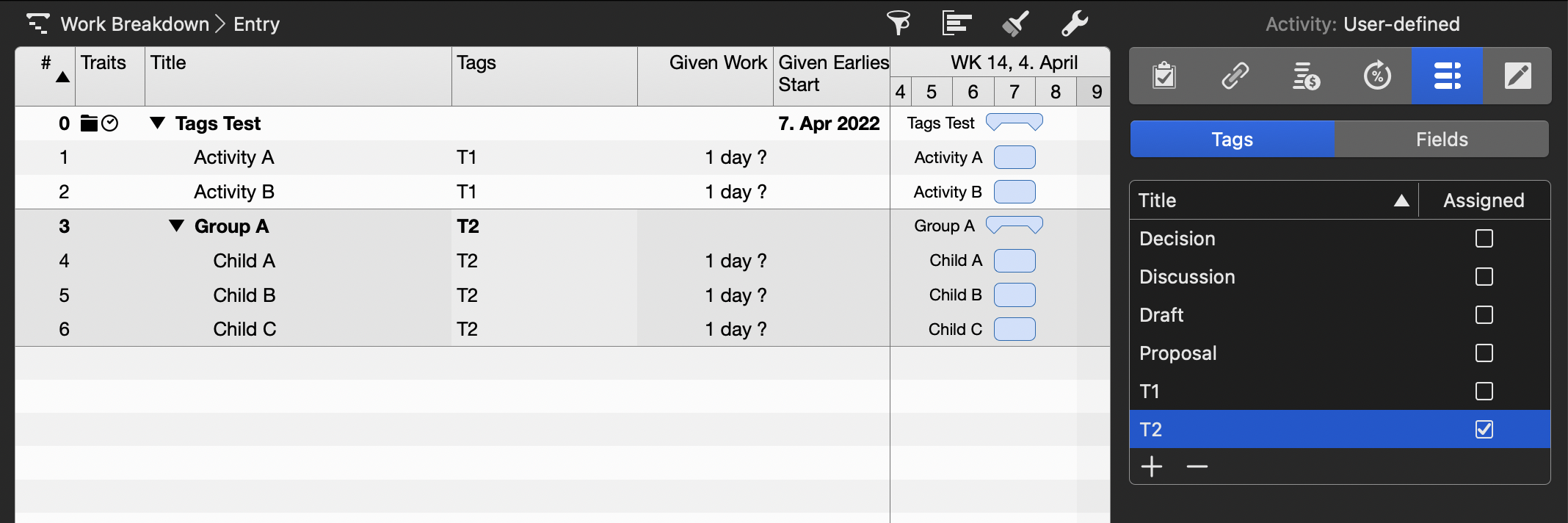Open the clipboard inspector icon
The image size is (1568, 523).
click(1164, 75)
